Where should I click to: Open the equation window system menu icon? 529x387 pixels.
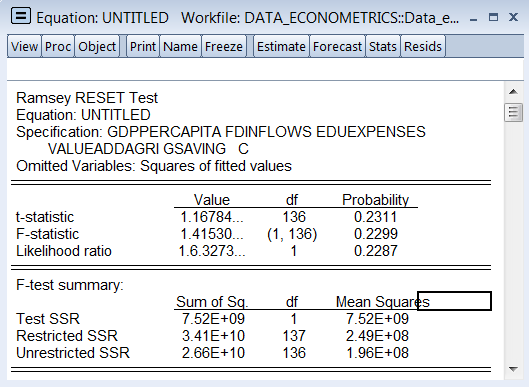(x=21, y=16)
